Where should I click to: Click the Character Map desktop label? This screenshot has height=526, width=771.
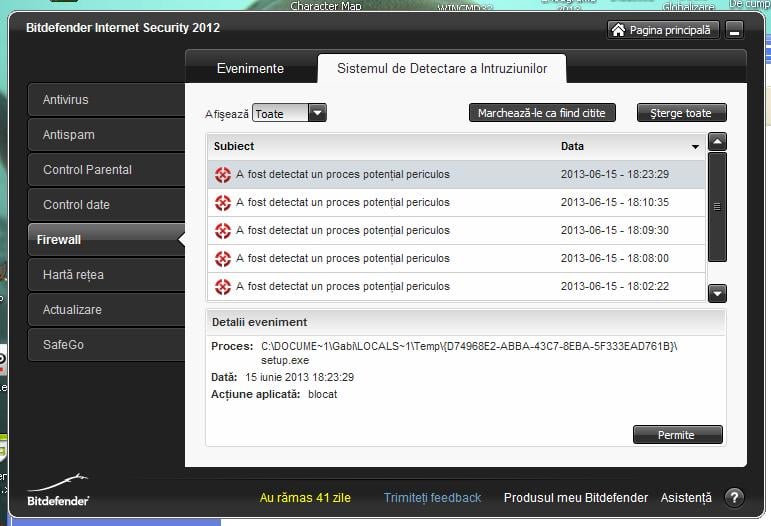(x=326, y=6)
